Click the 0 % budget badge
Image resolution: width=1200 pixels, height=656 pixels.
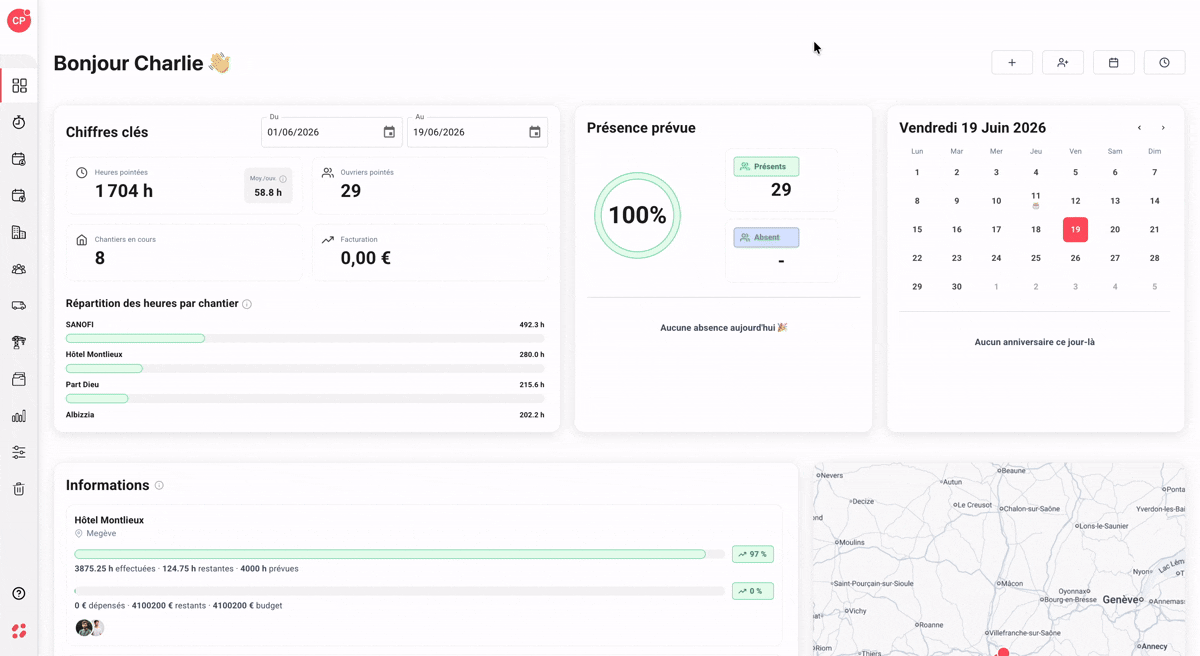753,591
